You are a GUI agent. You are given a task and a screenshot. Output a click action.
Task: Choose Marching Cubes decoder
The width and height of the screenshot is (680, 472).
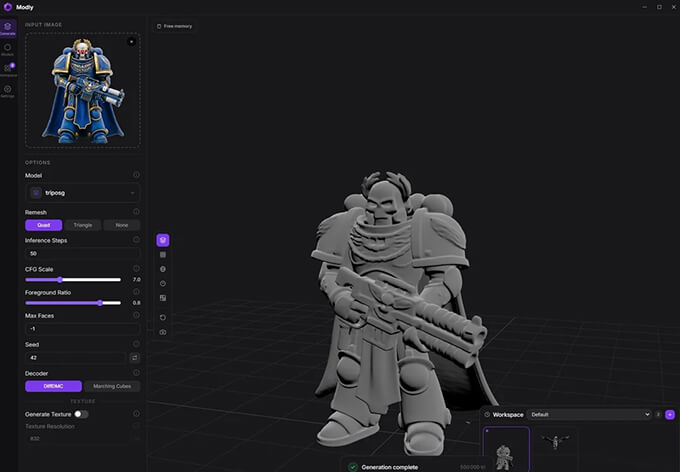[x=112, y=386]
